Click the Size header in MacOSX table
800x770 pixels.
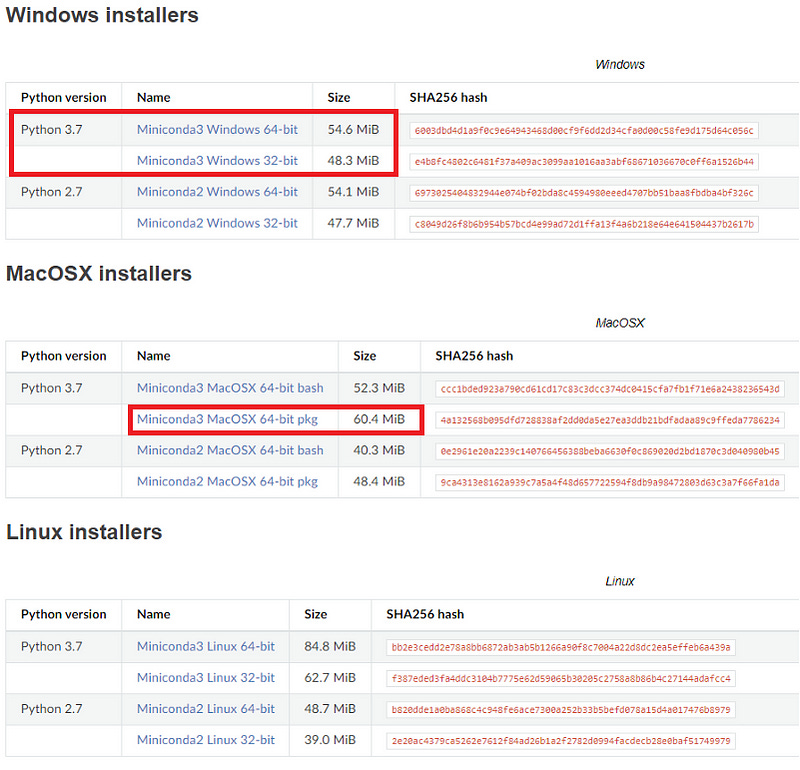tap(365, 356)
